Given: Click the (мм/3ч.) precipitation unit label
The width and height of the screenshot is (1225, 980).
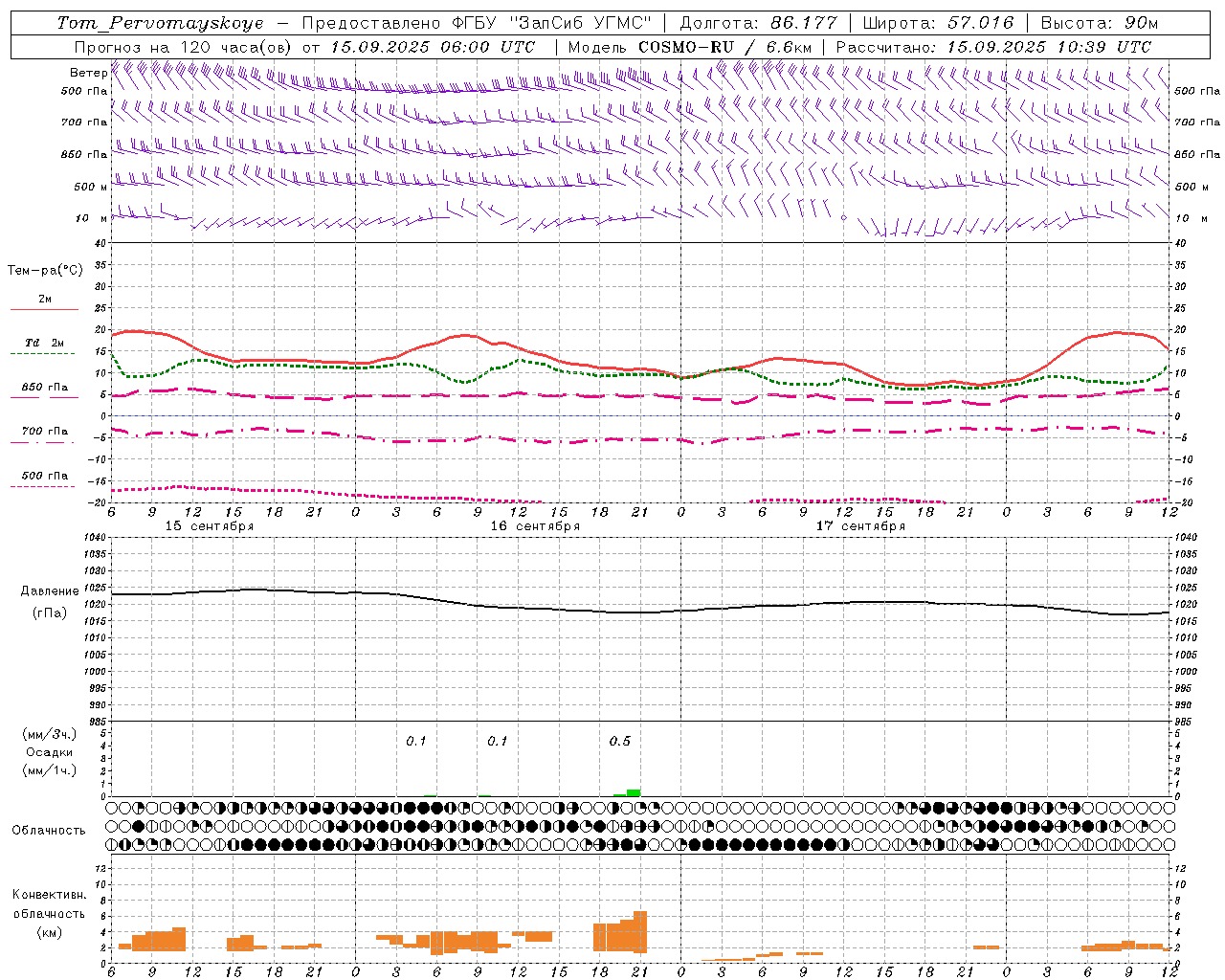Looking at the screenshot, I should tap(50, 734).
